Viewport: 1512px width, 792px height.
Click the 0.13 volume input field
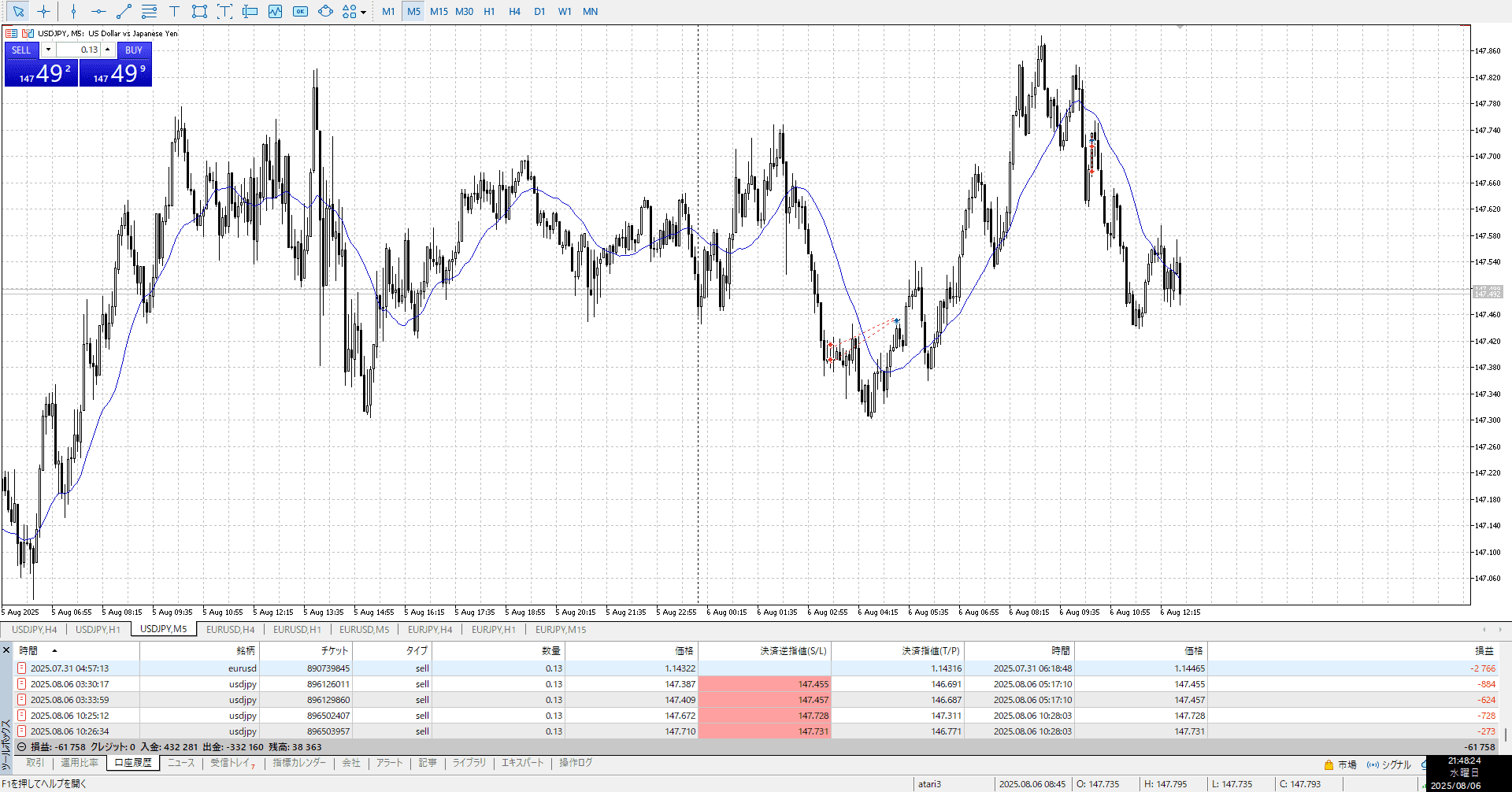(x=79, y=50)
